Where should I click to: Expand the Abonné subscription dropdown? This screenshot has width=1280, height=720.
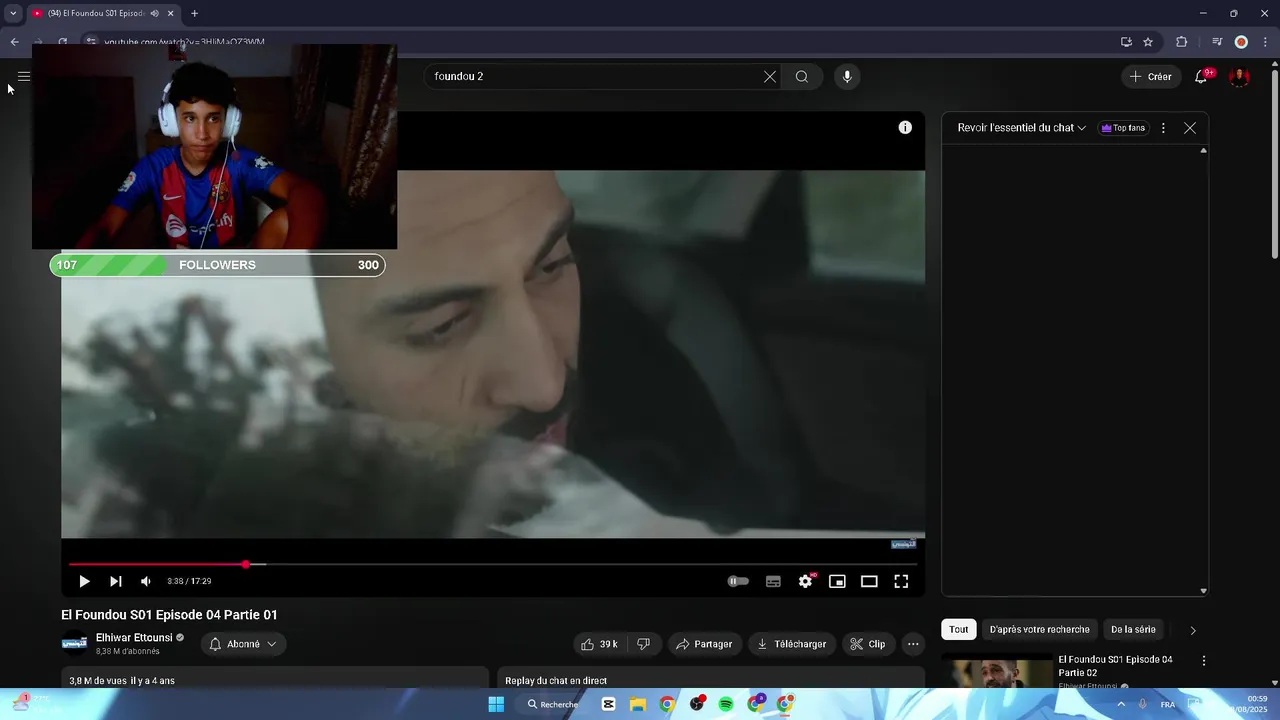tap(244, 644)
